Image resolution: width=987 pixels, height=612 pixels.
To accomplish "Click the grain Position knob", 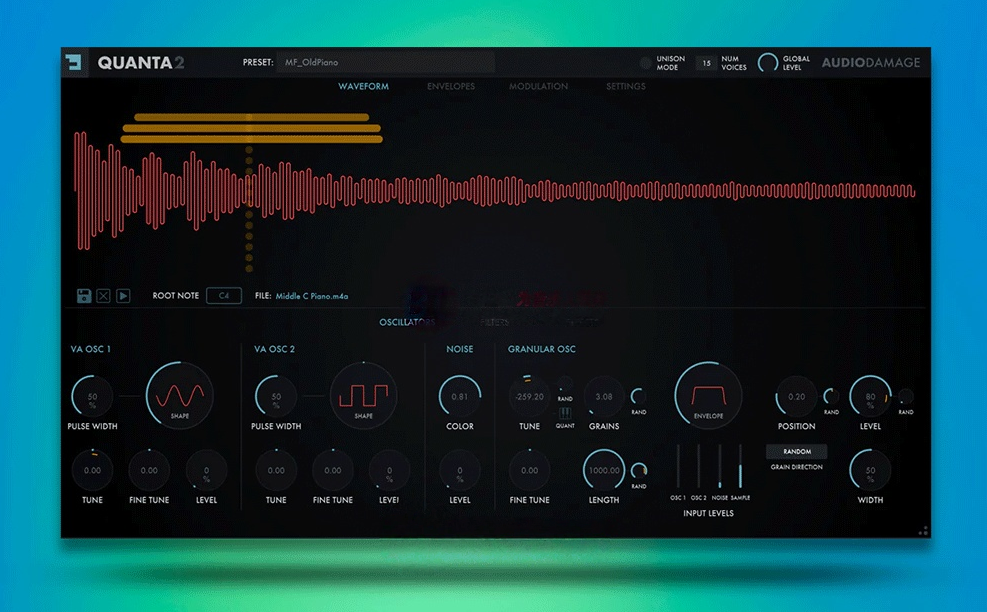I will pos(796,397).
